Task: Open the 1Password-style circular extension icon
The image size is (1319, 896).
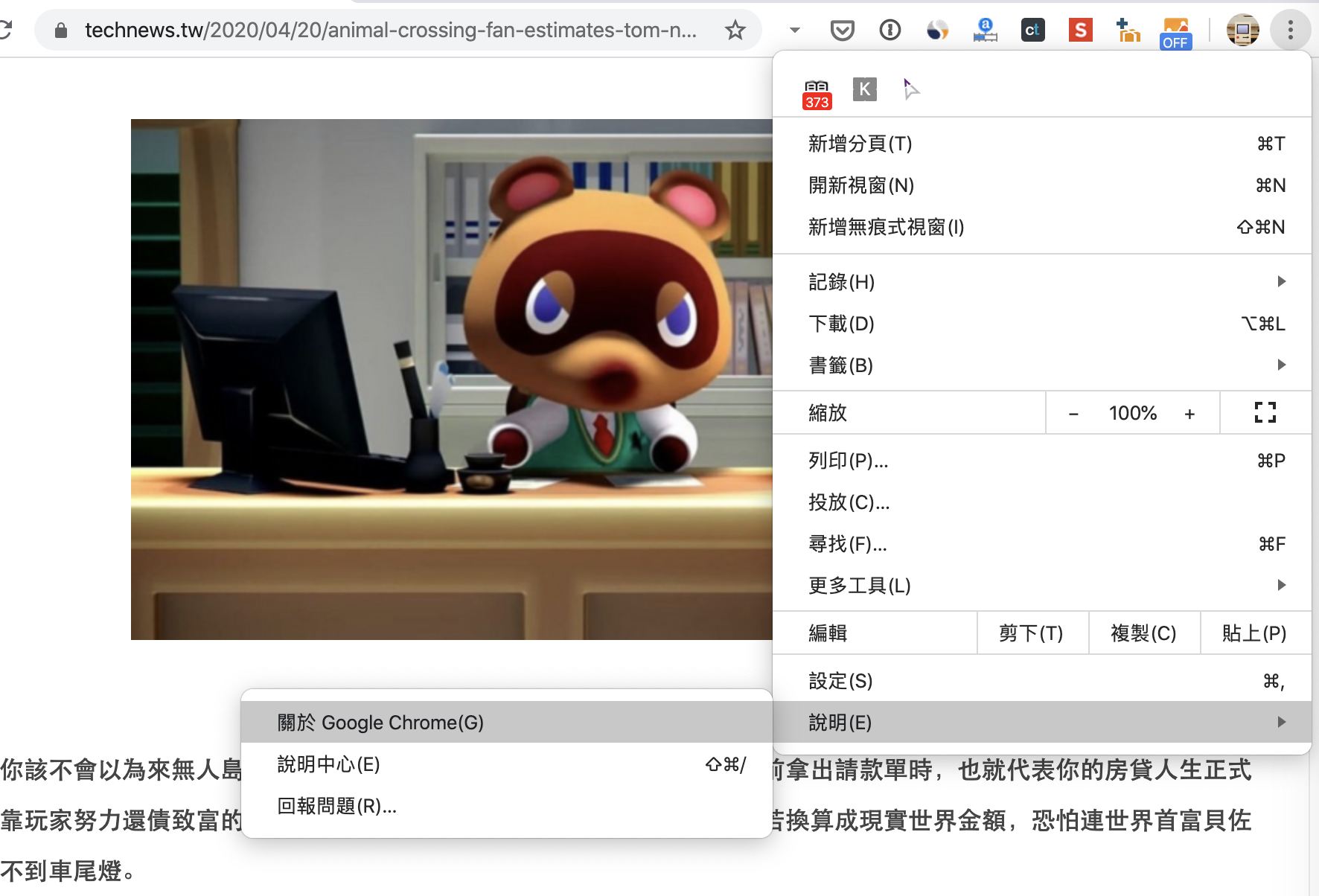Action: (x=890, y=31)
